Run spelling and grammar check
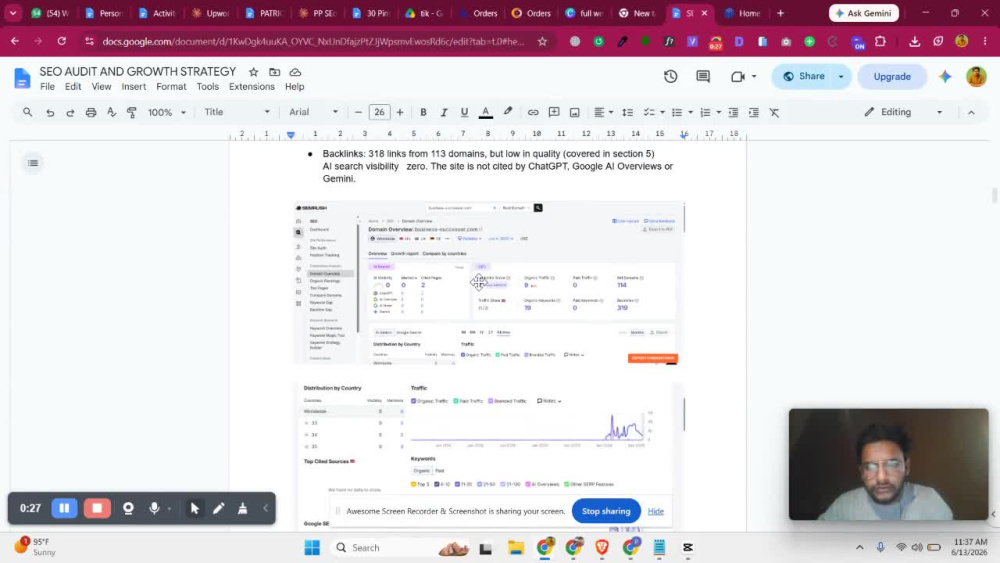1000x563 pixels. pos(112,112)
